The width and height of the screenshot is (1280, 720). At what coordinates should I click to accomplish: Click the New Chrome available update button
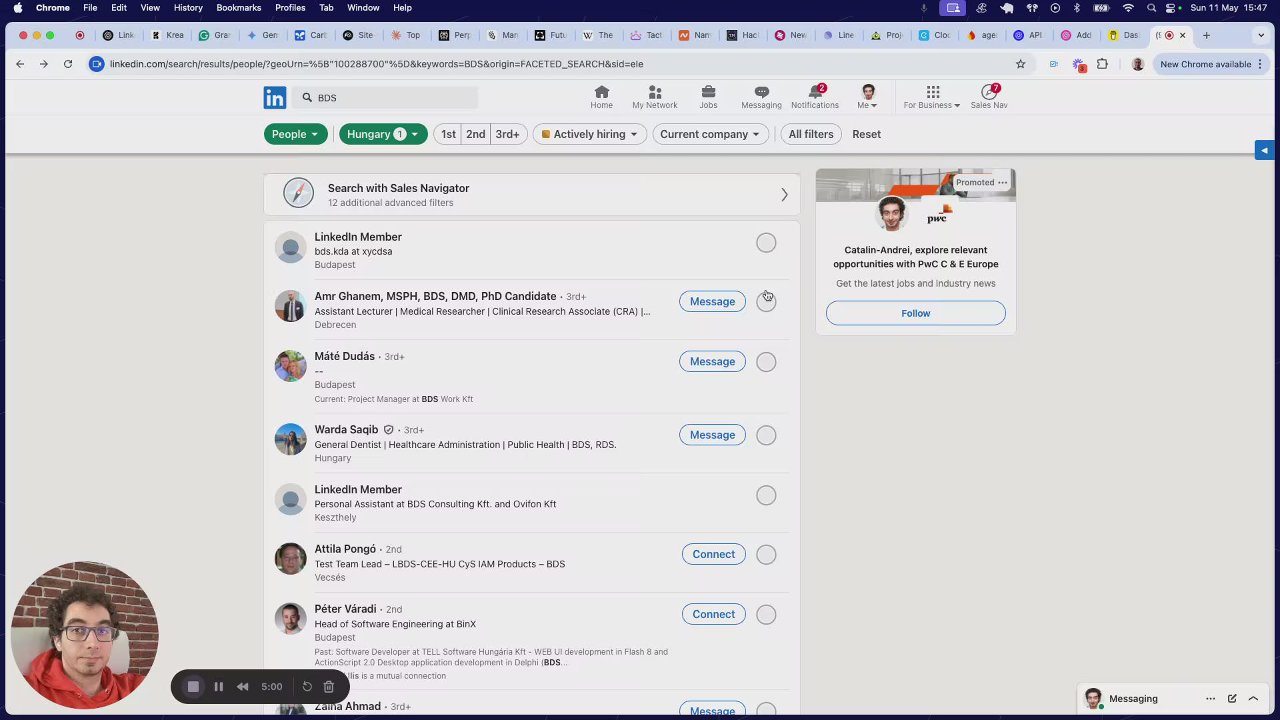1211,64
